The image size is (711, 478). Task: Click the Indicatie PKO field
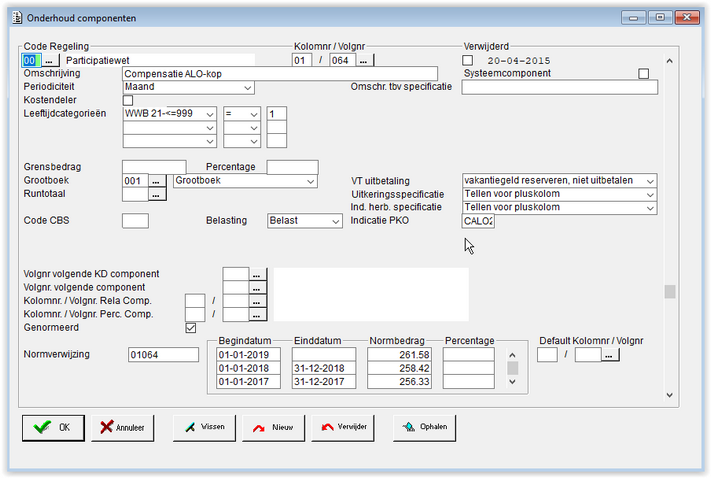pyautogui.click(x=478, y=221)
